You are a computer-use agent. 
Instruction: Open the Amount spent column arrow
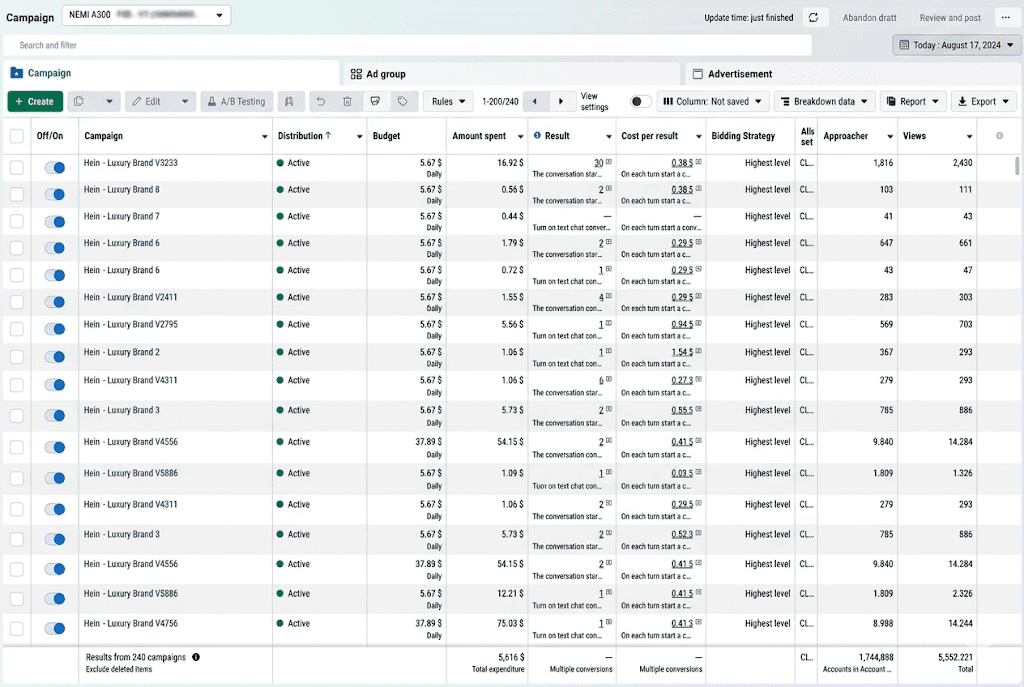coord(520,136)
